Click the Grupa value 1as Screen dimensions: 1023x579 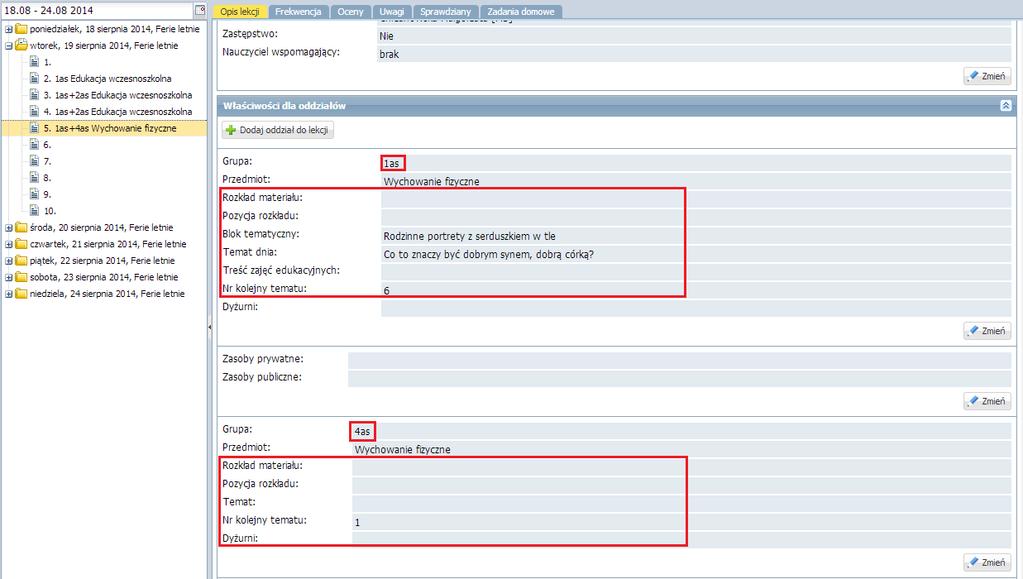coord(391,163)
